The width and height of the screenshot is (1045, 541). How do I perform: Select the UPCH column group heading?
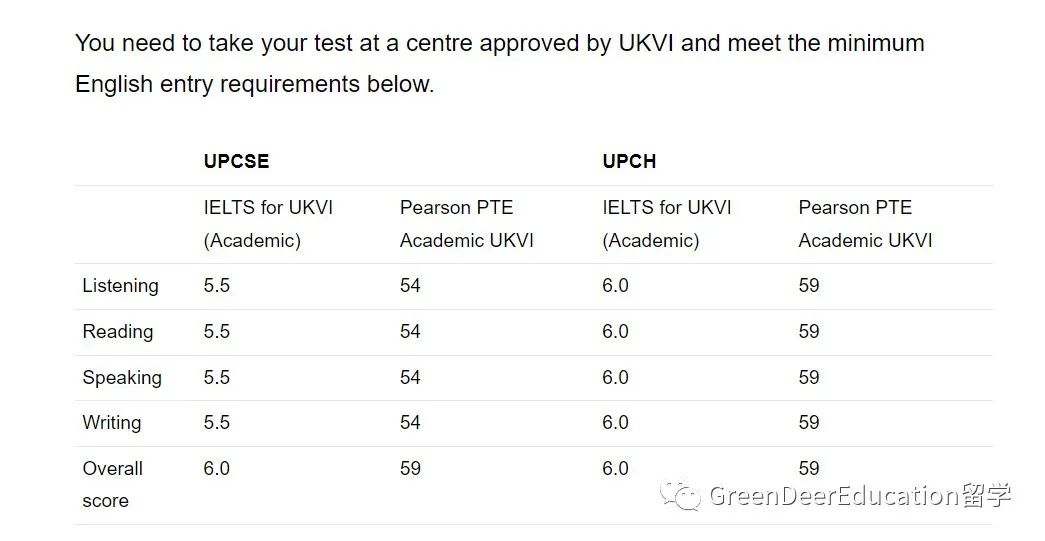point(629,161)
